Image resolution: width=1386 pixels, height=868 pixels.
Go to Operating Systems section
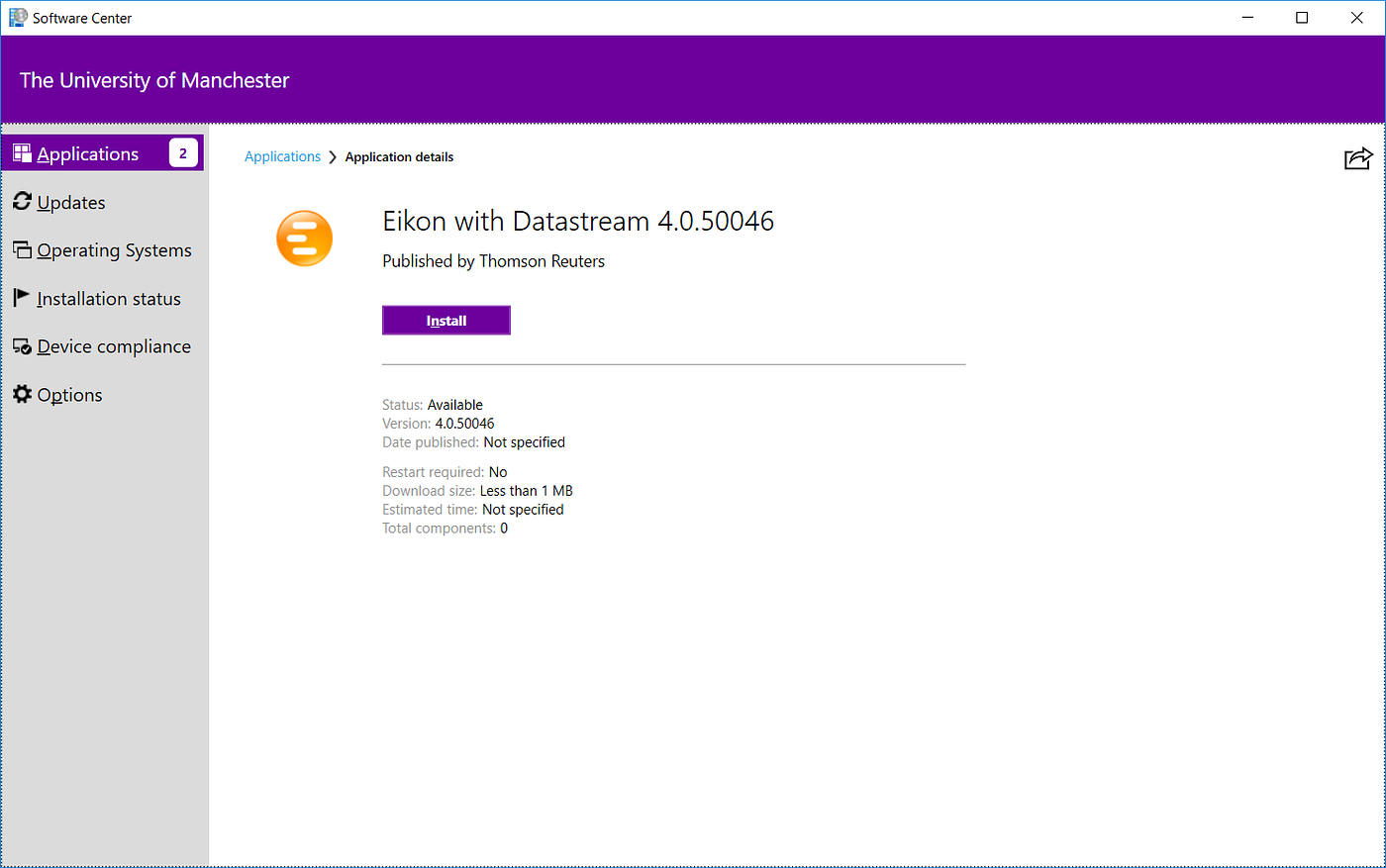[103, 250]
